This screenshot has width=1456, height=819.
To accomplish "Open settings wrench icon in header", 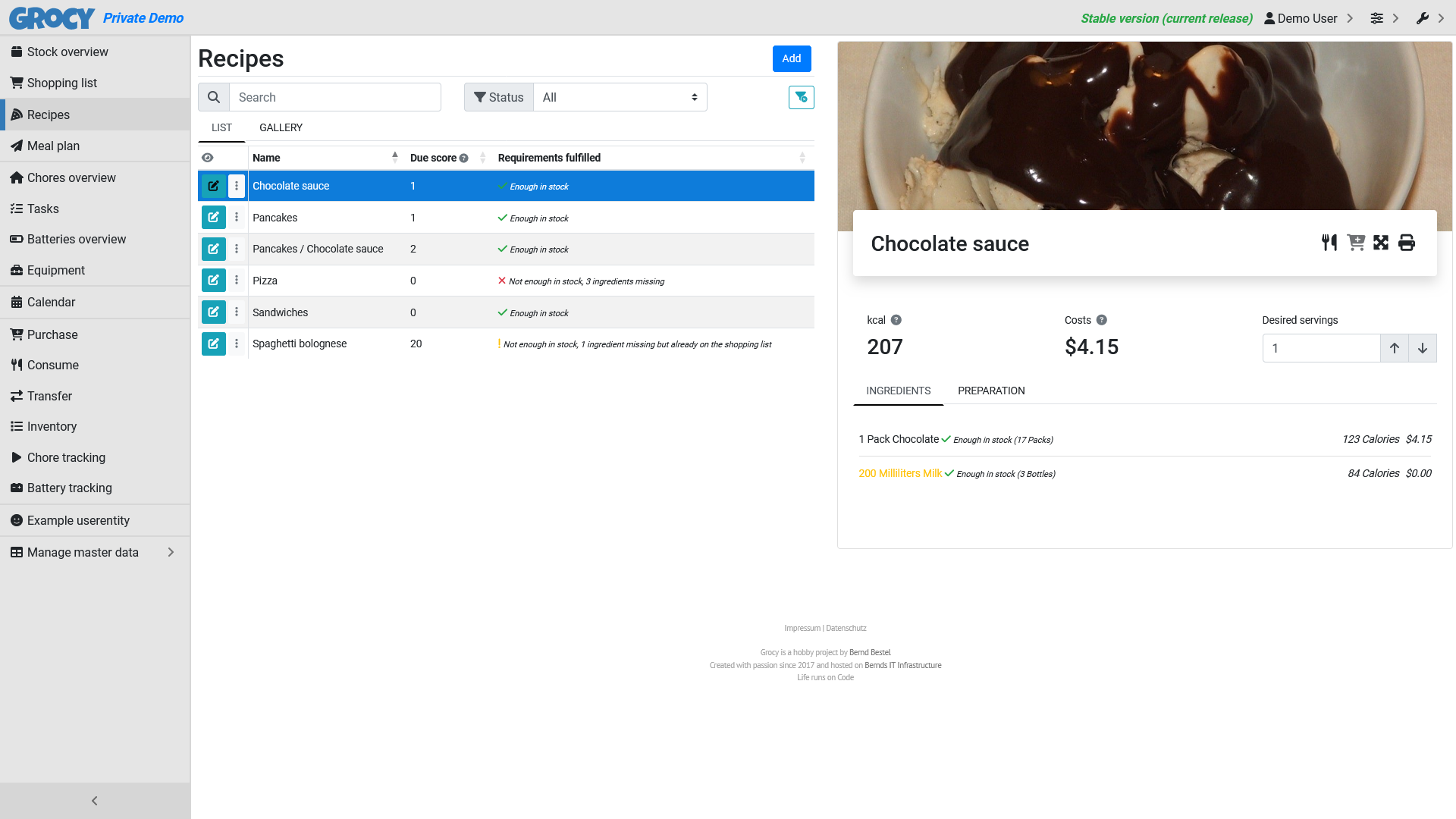I will (1423, 18).
